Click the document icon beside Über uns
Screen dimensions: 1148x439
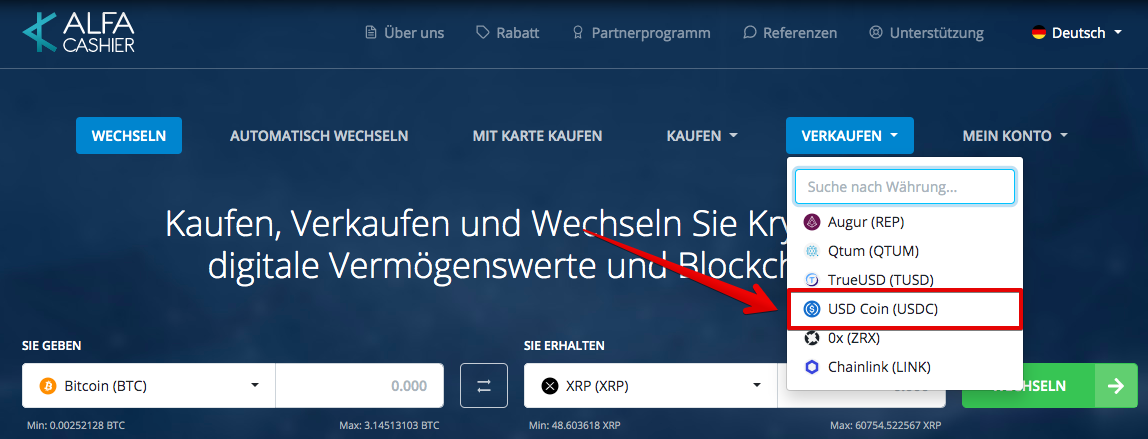[371, 33]
